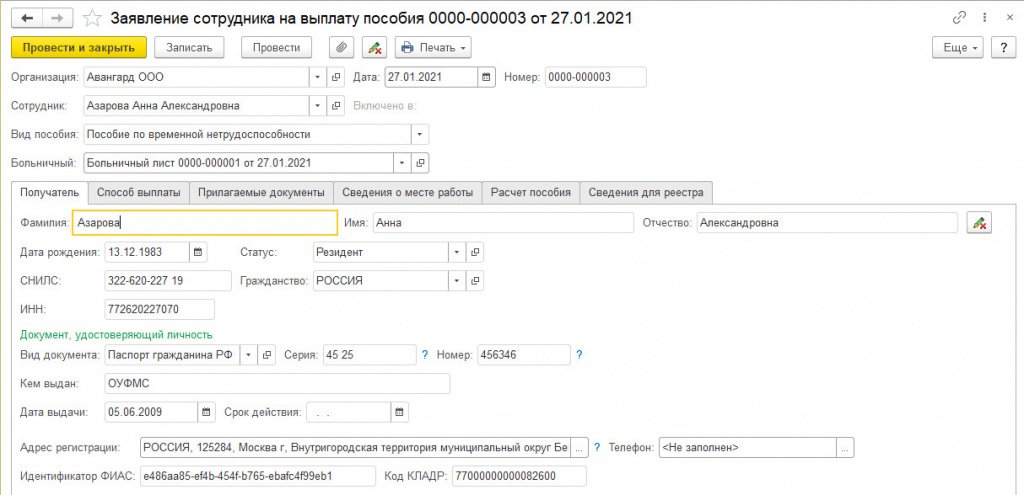Viewport: 1024px width, 495px height.
Task: Open the Еще menu
Action: click(x=957, y=48)
